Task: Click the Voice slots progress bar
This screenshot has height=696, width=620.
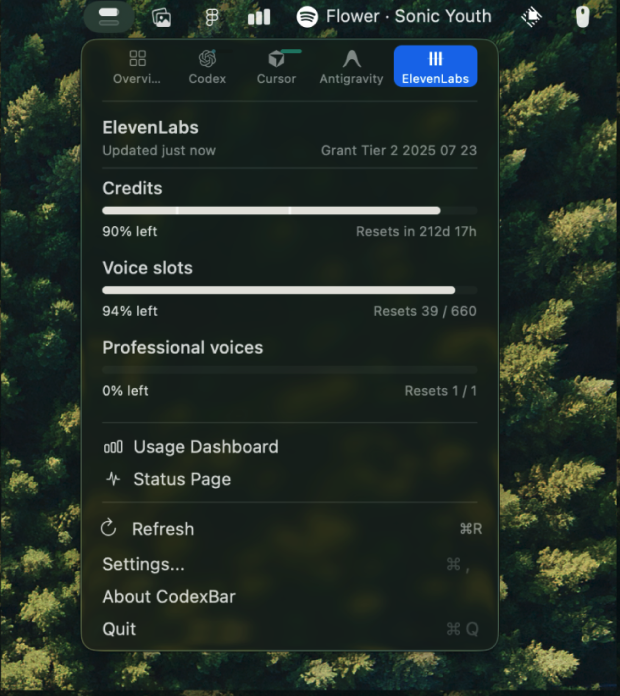Action: tap(290, 290)
